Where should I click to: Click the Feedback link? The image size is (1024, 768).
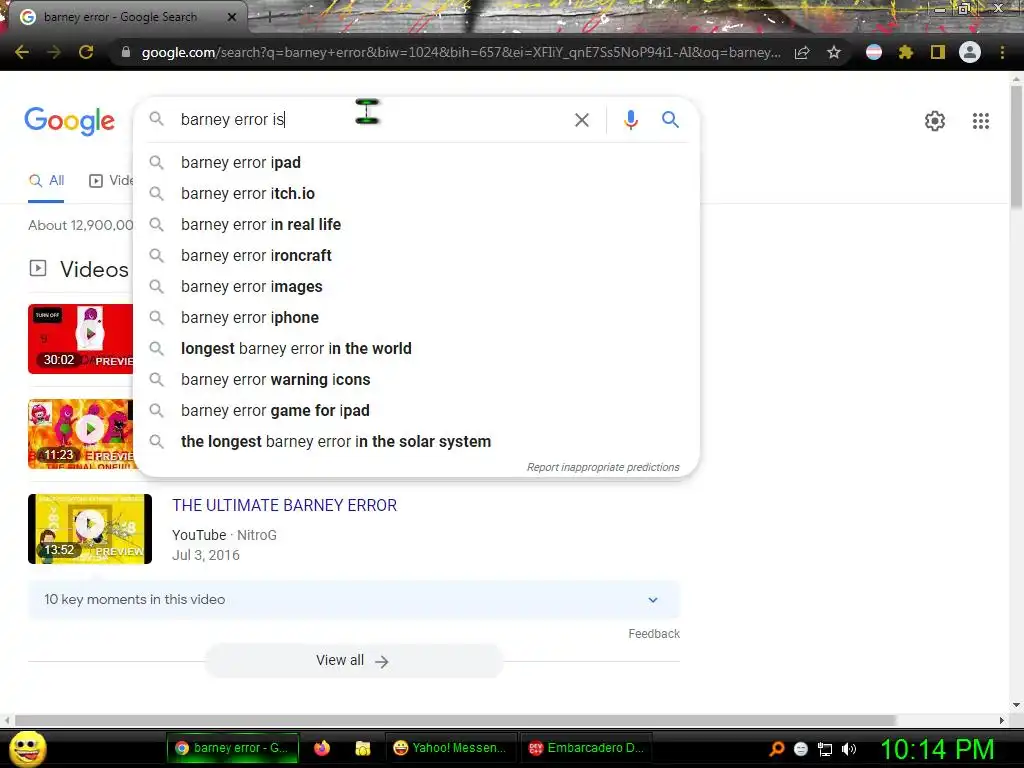tap(654, 634)
